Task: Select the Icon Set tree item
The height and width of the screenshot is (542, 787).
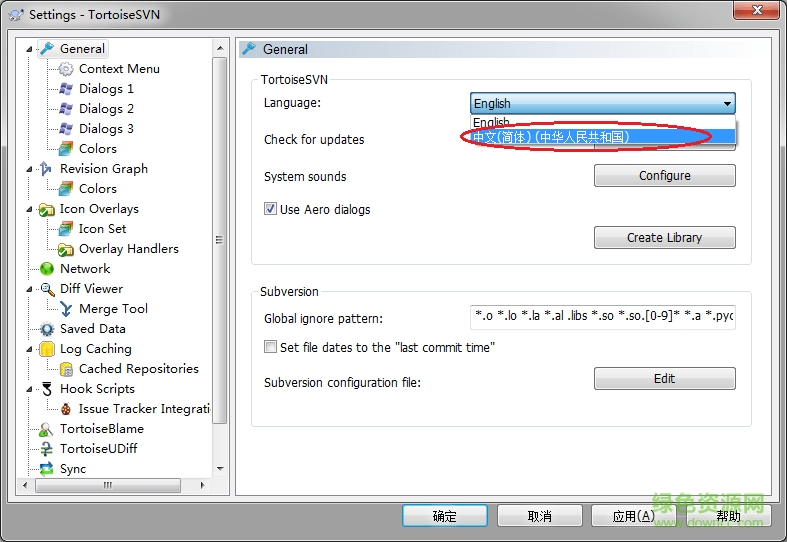Action: (x=102, y=229)
